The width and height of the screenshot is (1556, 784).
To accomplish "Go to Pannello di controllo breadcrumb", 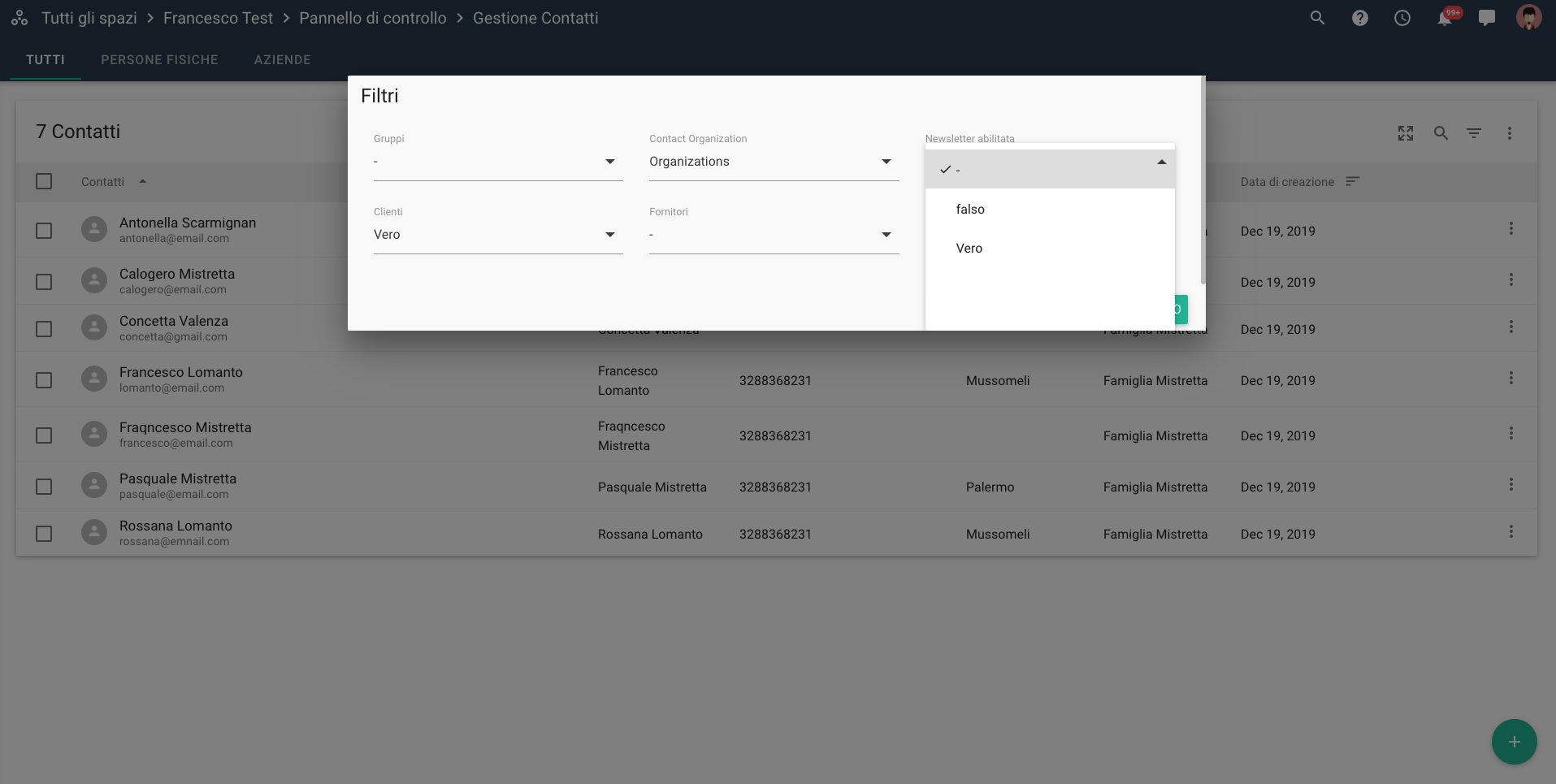I will 372,18.
